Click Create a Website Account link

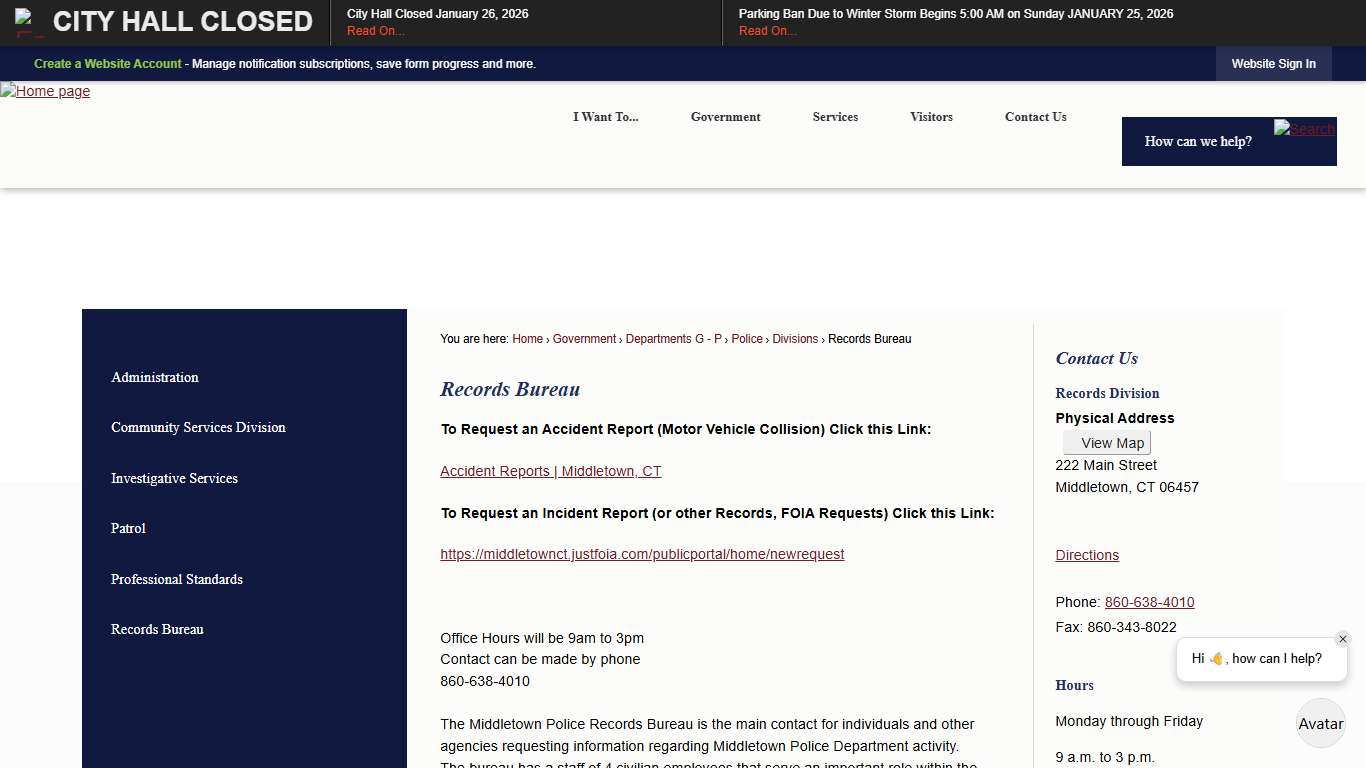(108, 64)
